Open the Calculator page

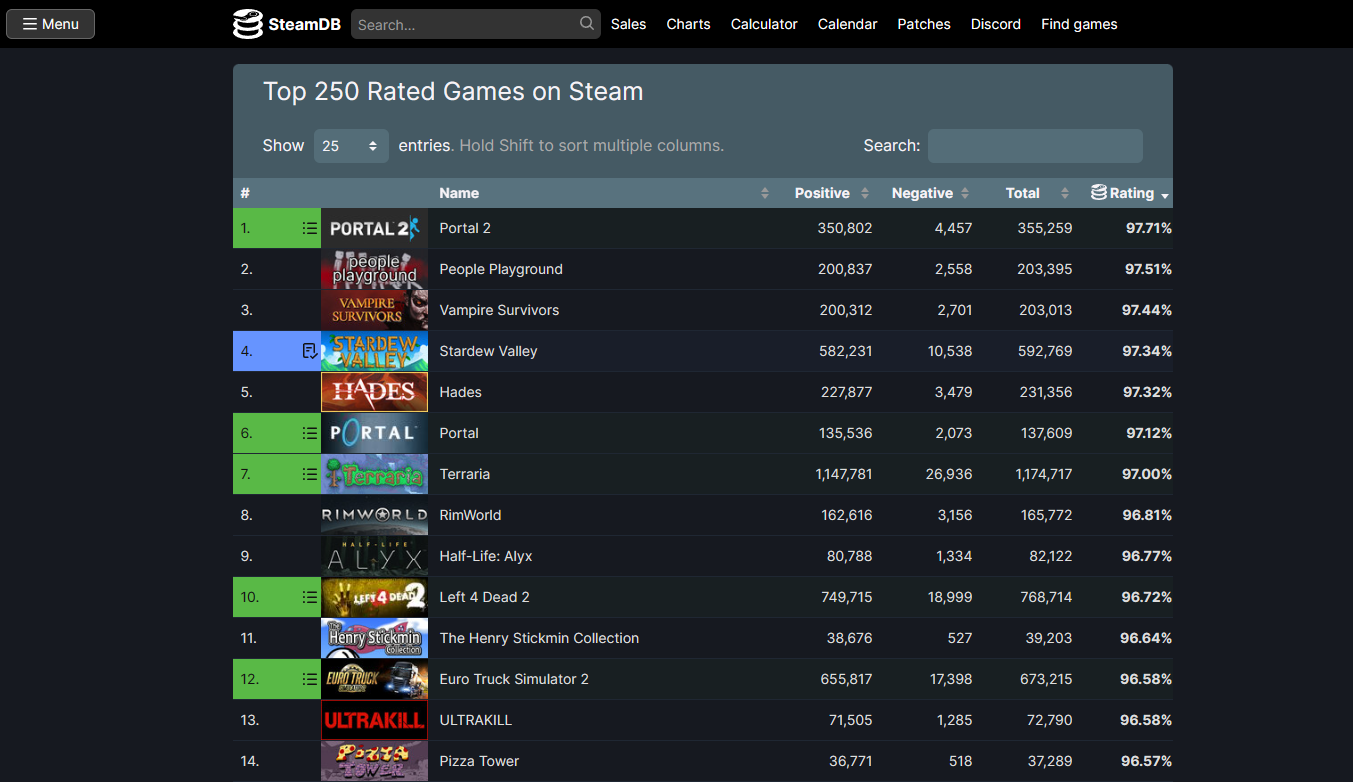pos(764,24)
